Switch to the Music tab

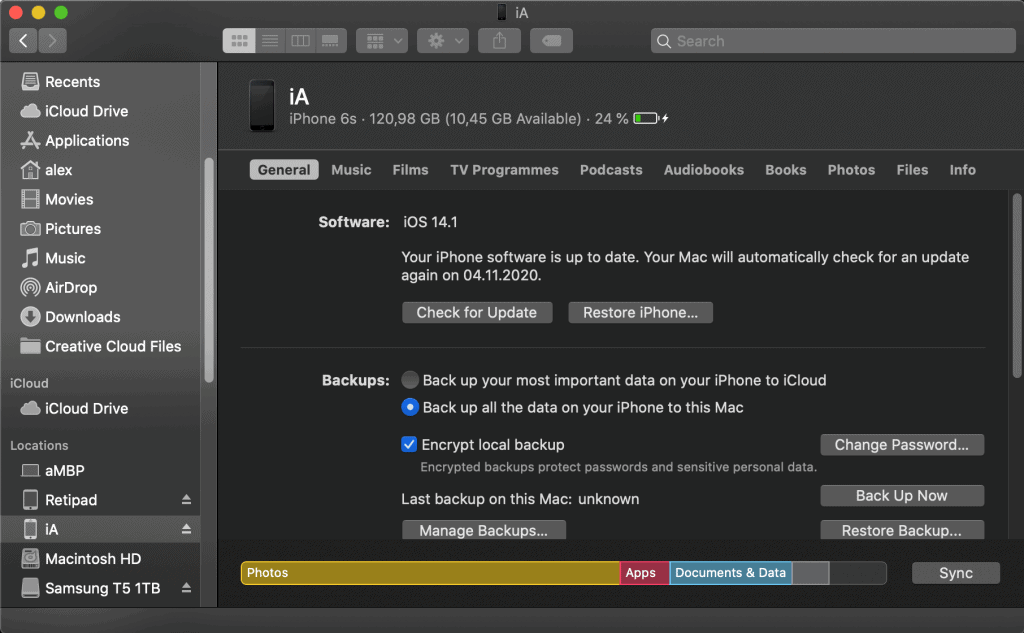pos(351,170)
